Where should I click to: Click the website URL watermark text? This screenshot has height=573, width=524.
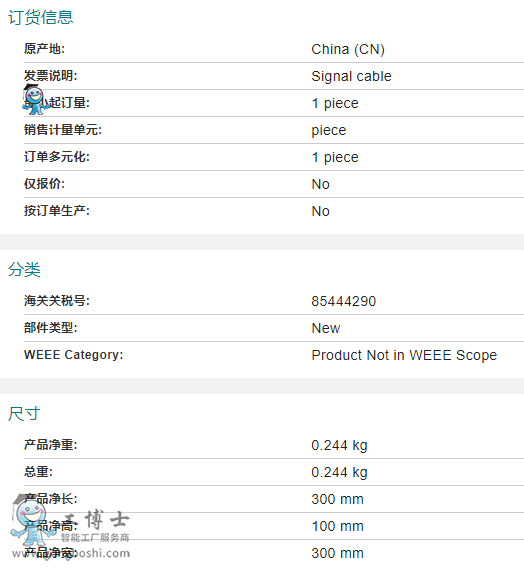click(x=71, y=553)
